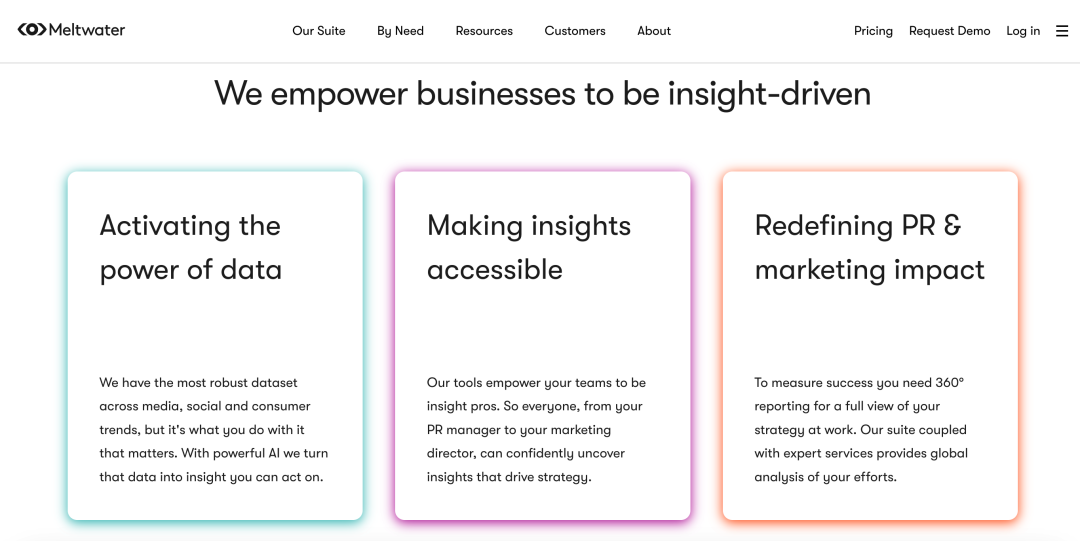Go to the Pricing page
Screen dimensions: 1080x541
873,31
